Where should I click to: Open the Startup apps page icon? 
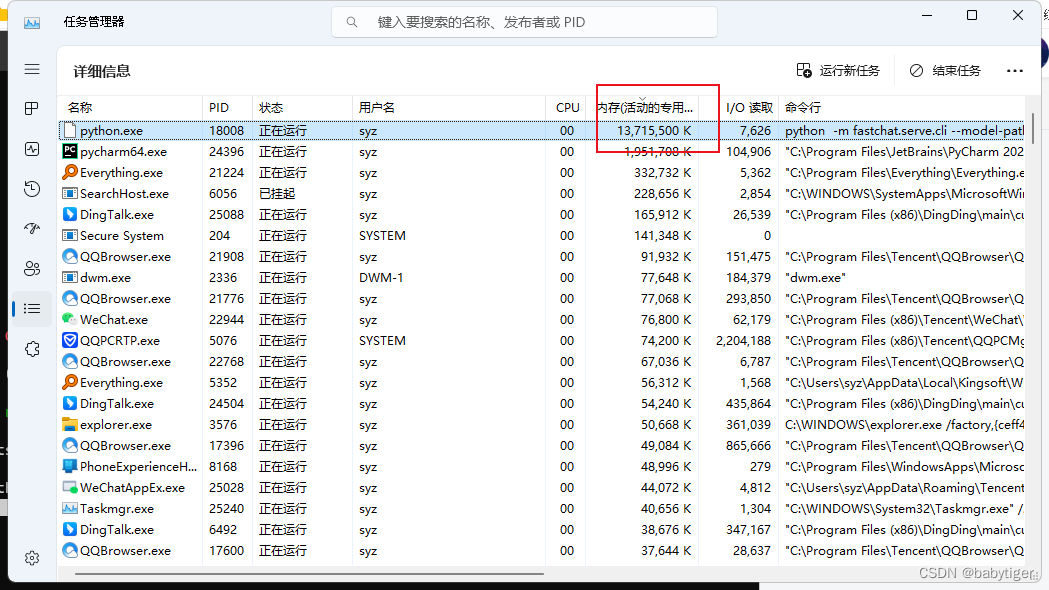pos(32,229)
